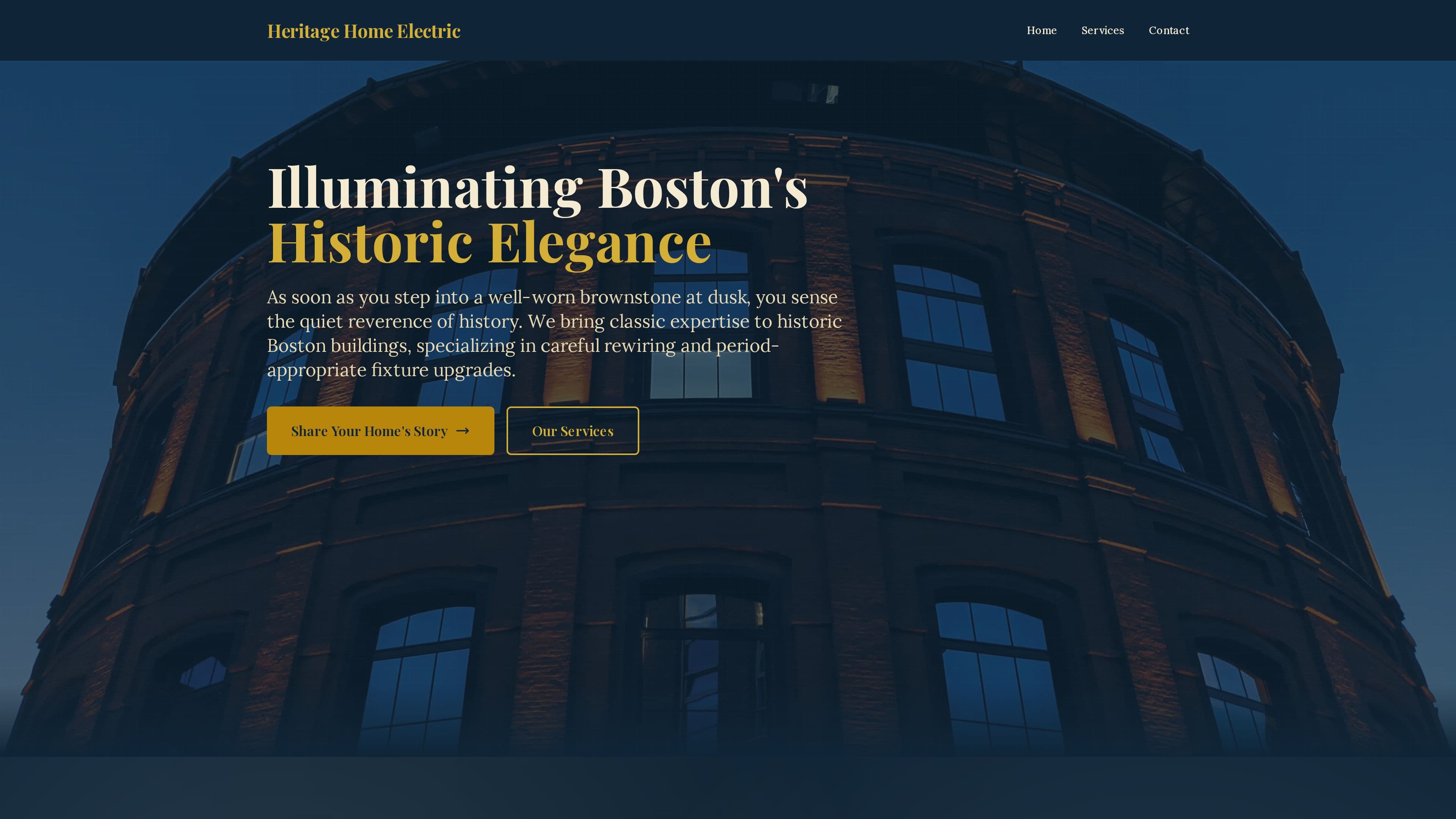Click the Contact navigation link
1456x819 pixels.
(1169, 30)
